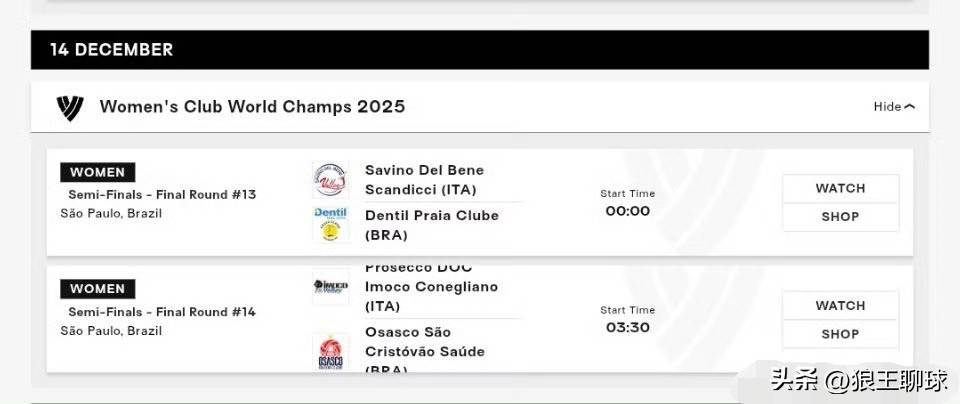Select the 14 DECEMBER date header

(112, 50)
